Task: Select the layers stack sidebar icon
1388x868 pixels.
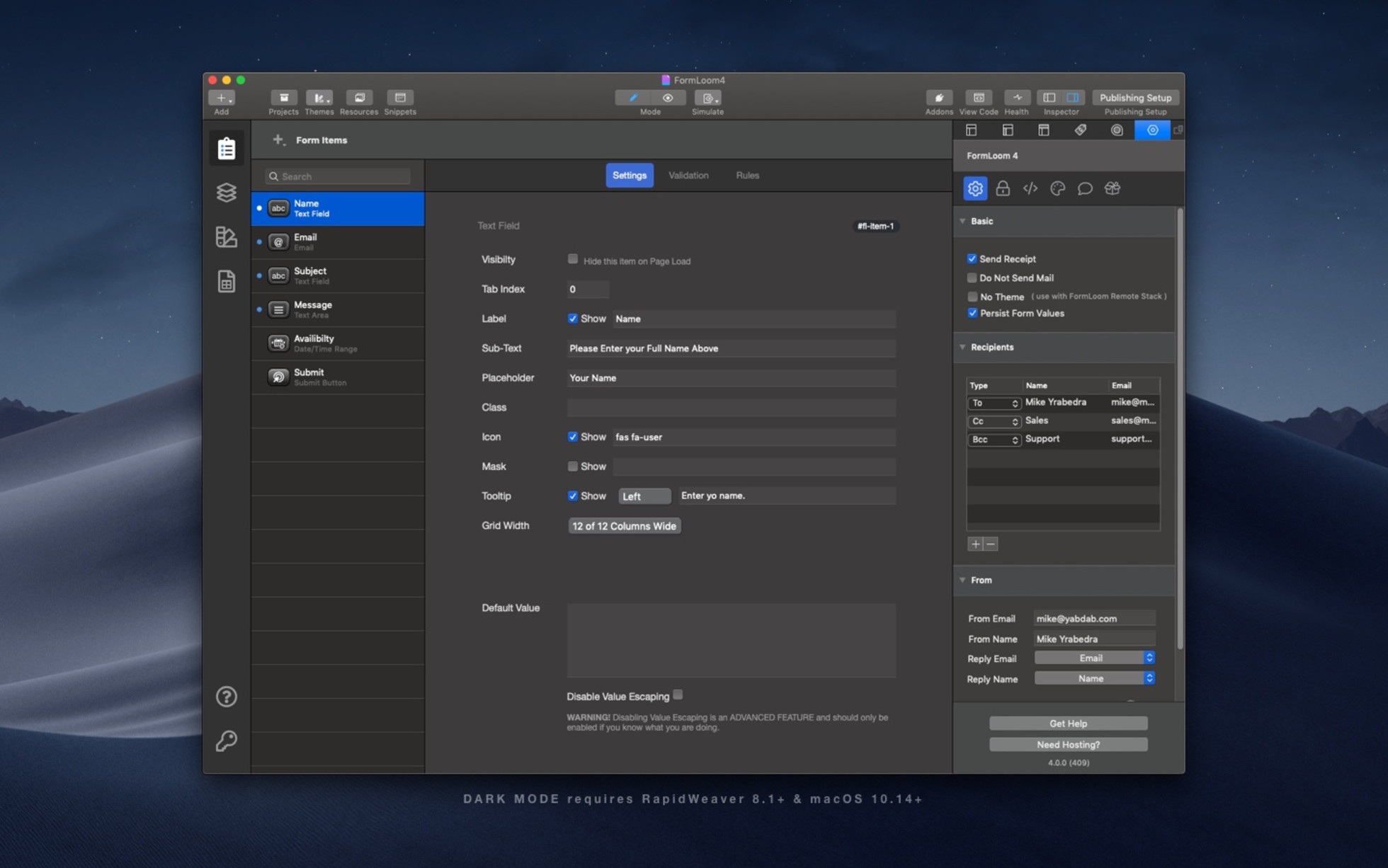Action: [x=227, y=193]
